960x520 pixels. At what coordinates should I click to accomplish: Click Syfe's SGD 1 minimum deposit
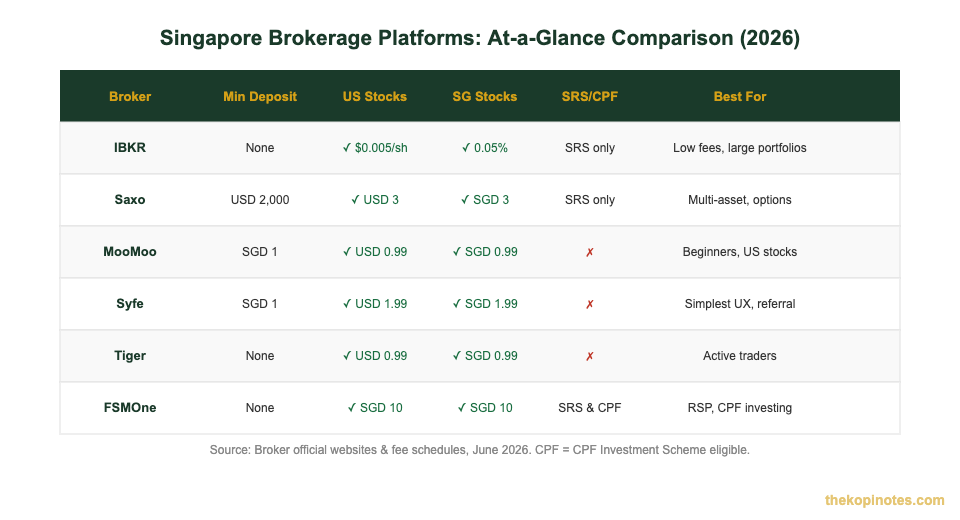260,304
